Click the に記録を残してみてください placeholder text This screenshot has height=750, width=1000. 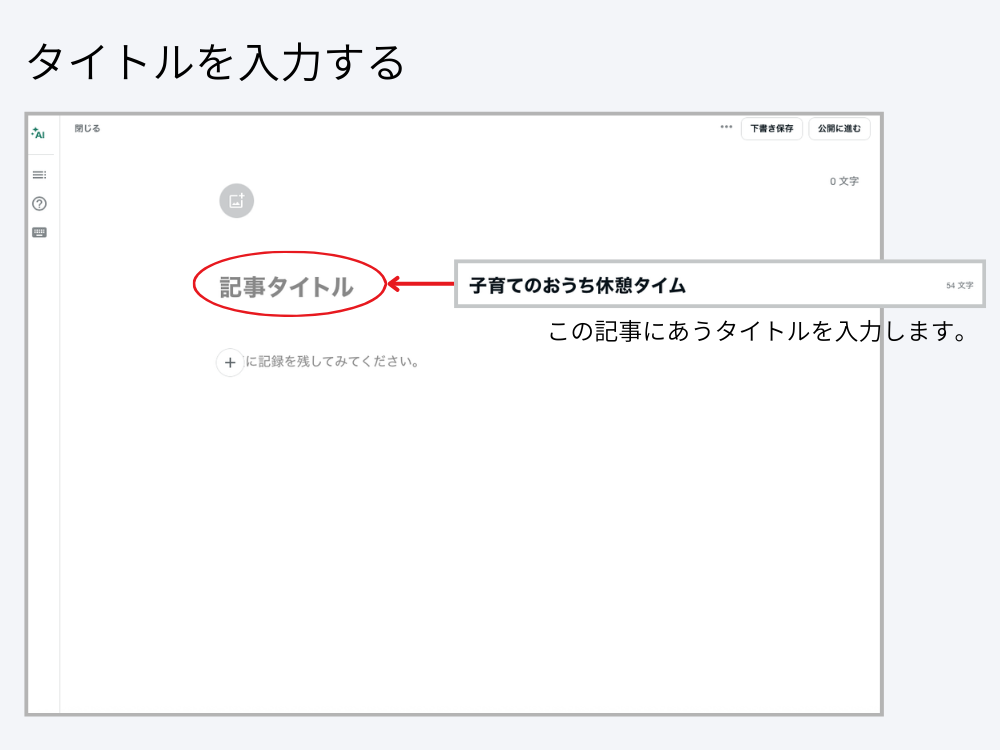coord(330,362)
